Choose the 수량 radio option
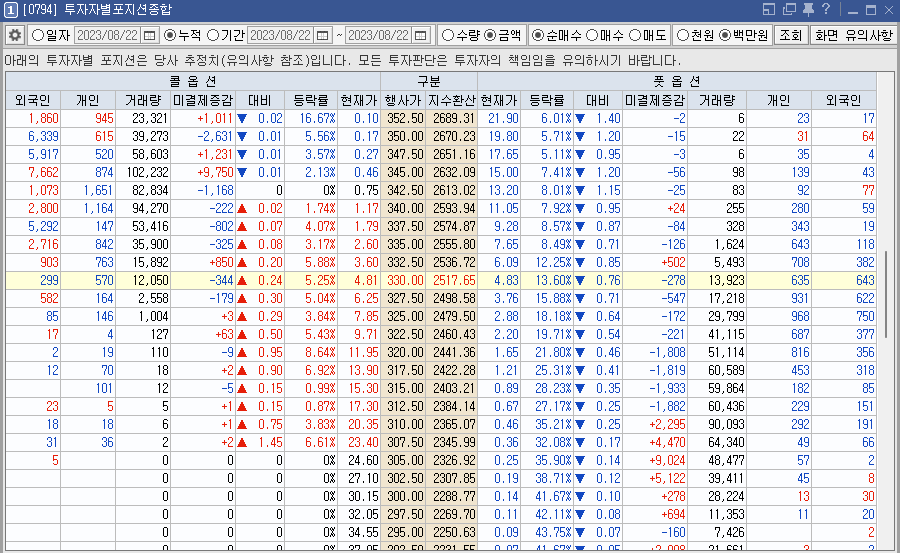900x553 pixels. 448,36
